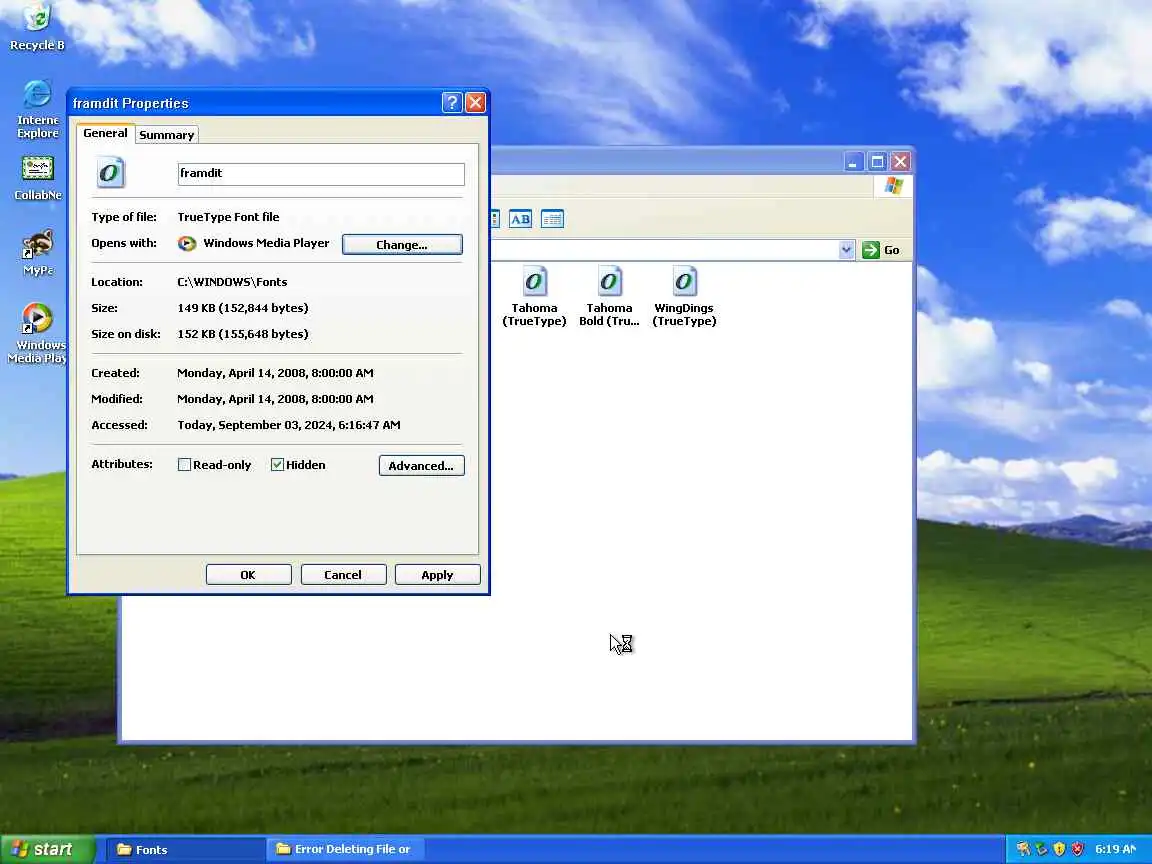Open Internet Explorer desktop icon
Screen dimensions: 1152x864
[37, 94]
